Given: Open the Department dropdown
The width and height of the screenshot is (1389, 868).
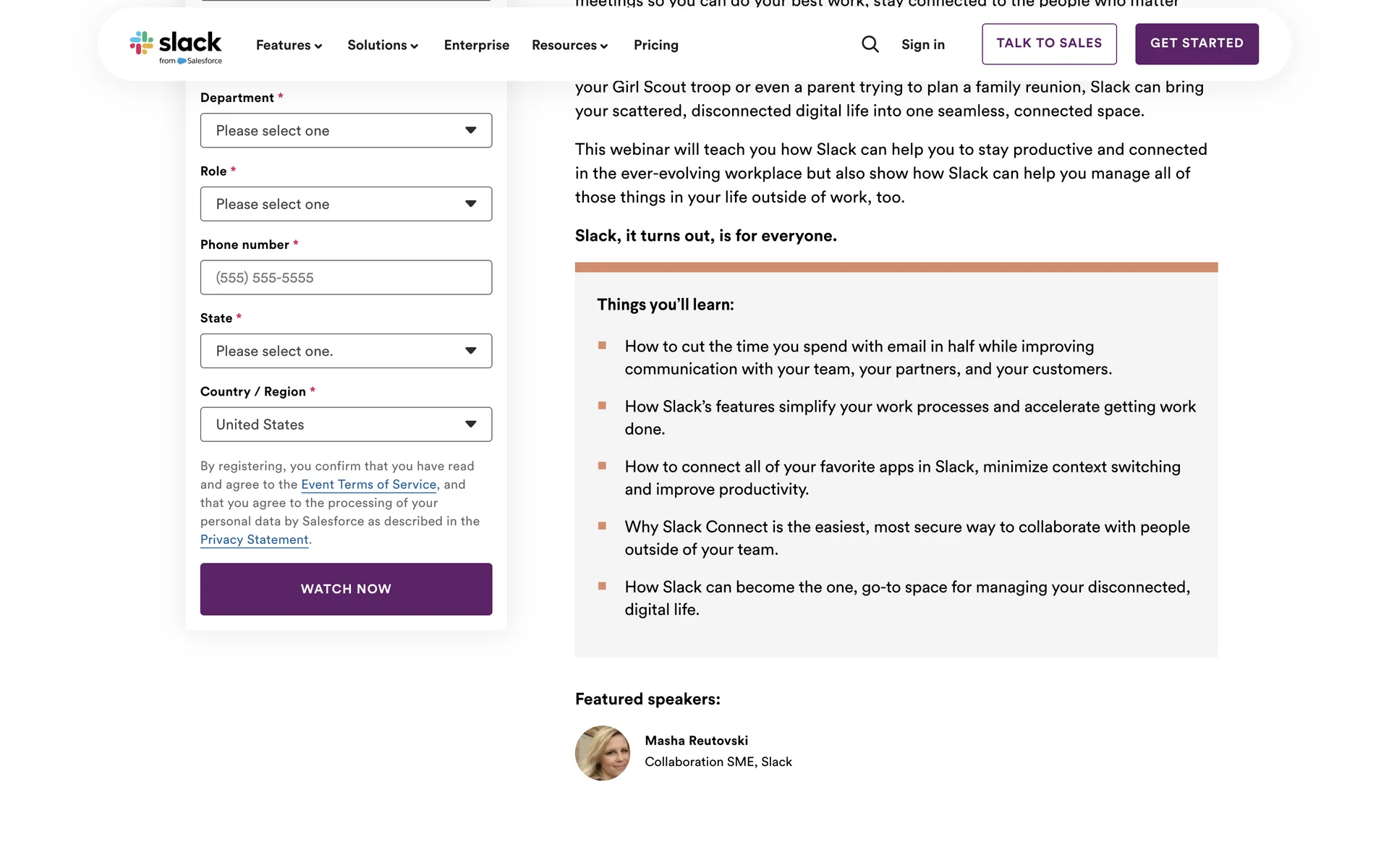Looking at the screenshot, I should coord(346,130).
